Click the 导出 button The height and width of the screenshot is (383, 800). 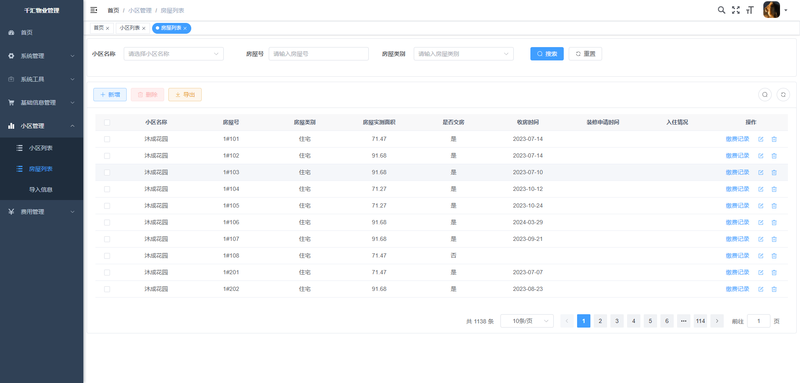pyautogui.click(x=185, y=94)
